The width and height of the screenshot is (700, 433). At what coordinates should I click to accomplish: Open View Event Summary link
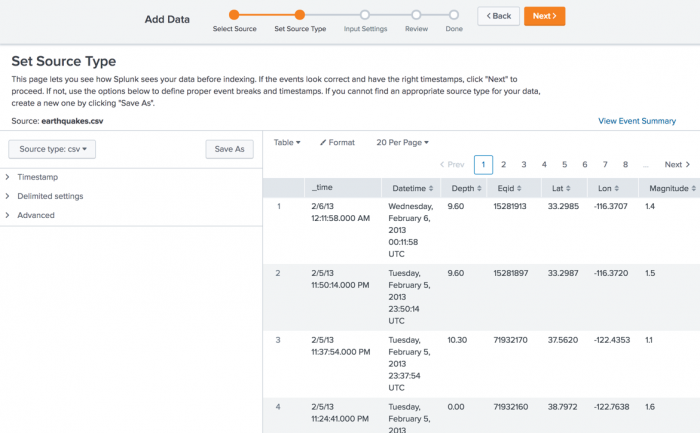(637, 121)
